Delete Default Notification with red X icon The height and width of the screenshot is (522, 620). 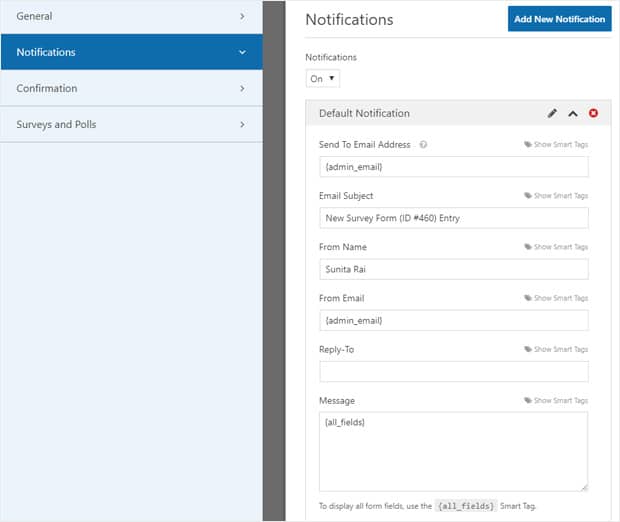click(x=593, y=113)
